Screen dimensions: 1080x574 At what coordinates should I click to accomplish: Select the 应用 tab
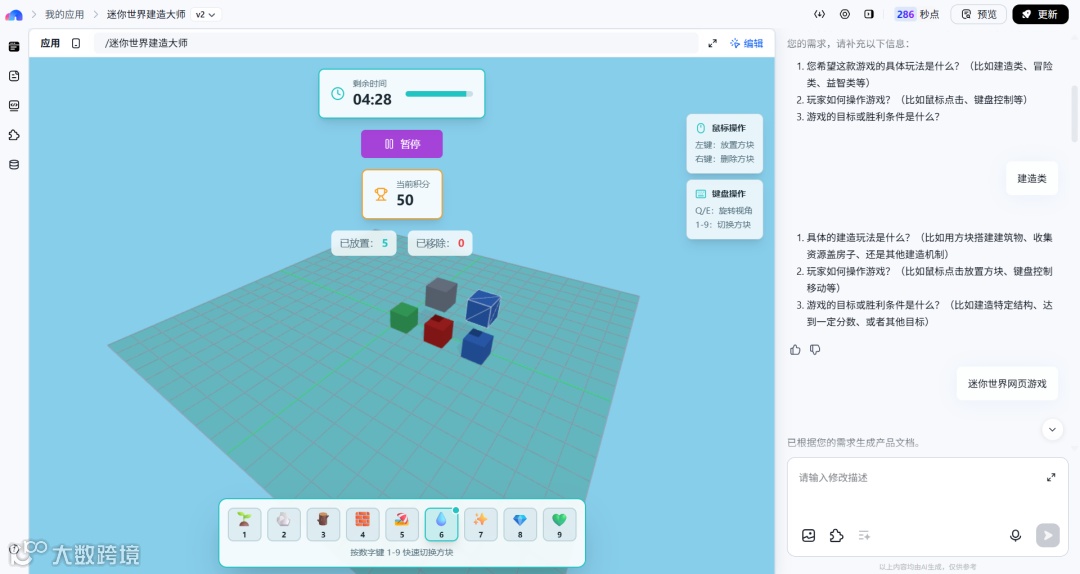[x=50, y=43]
